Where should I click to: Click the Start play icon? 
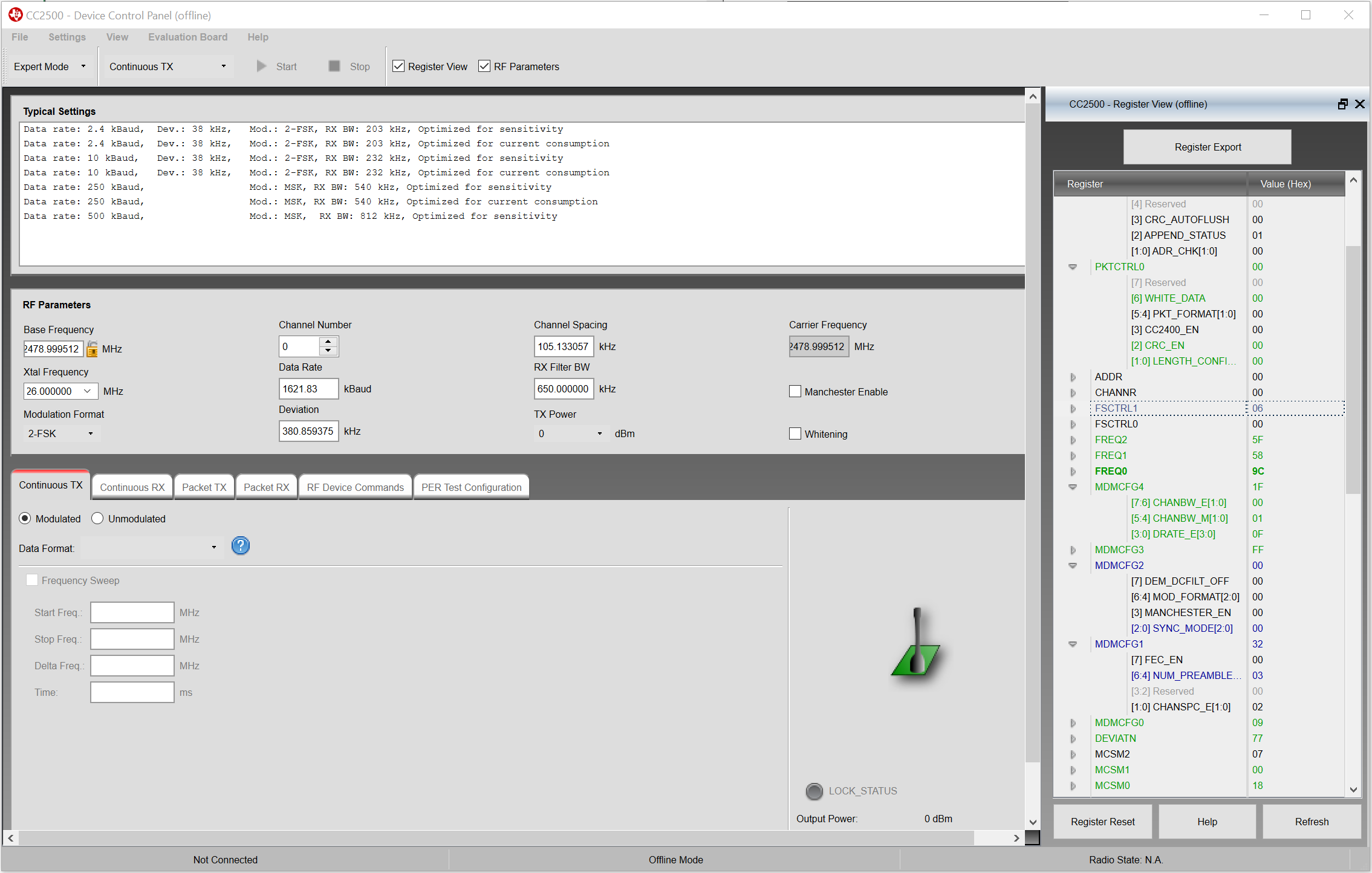(261, 66)
